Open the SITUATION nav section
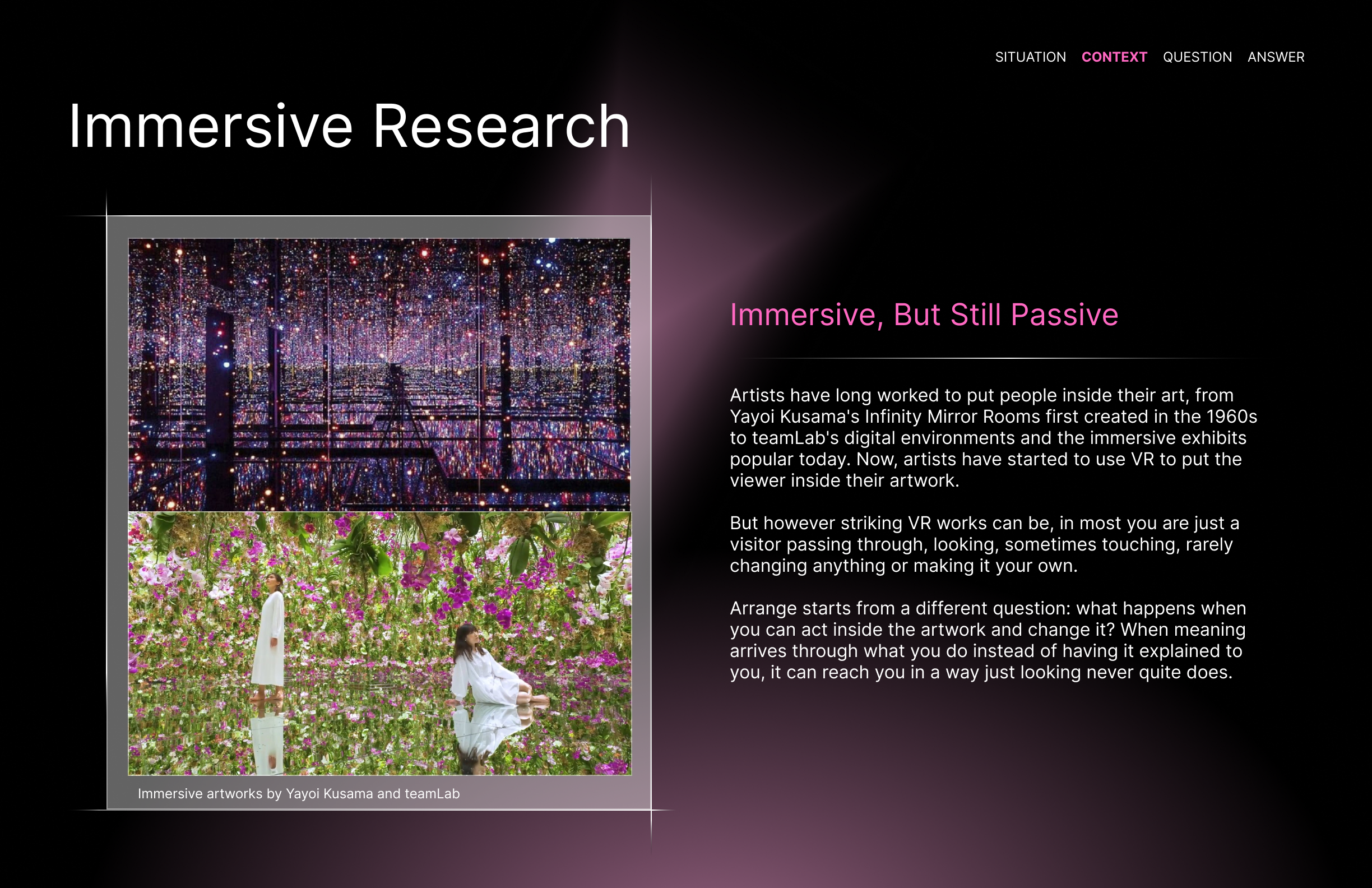This screenshot has height=888, width=1372. coord(1030,57)
